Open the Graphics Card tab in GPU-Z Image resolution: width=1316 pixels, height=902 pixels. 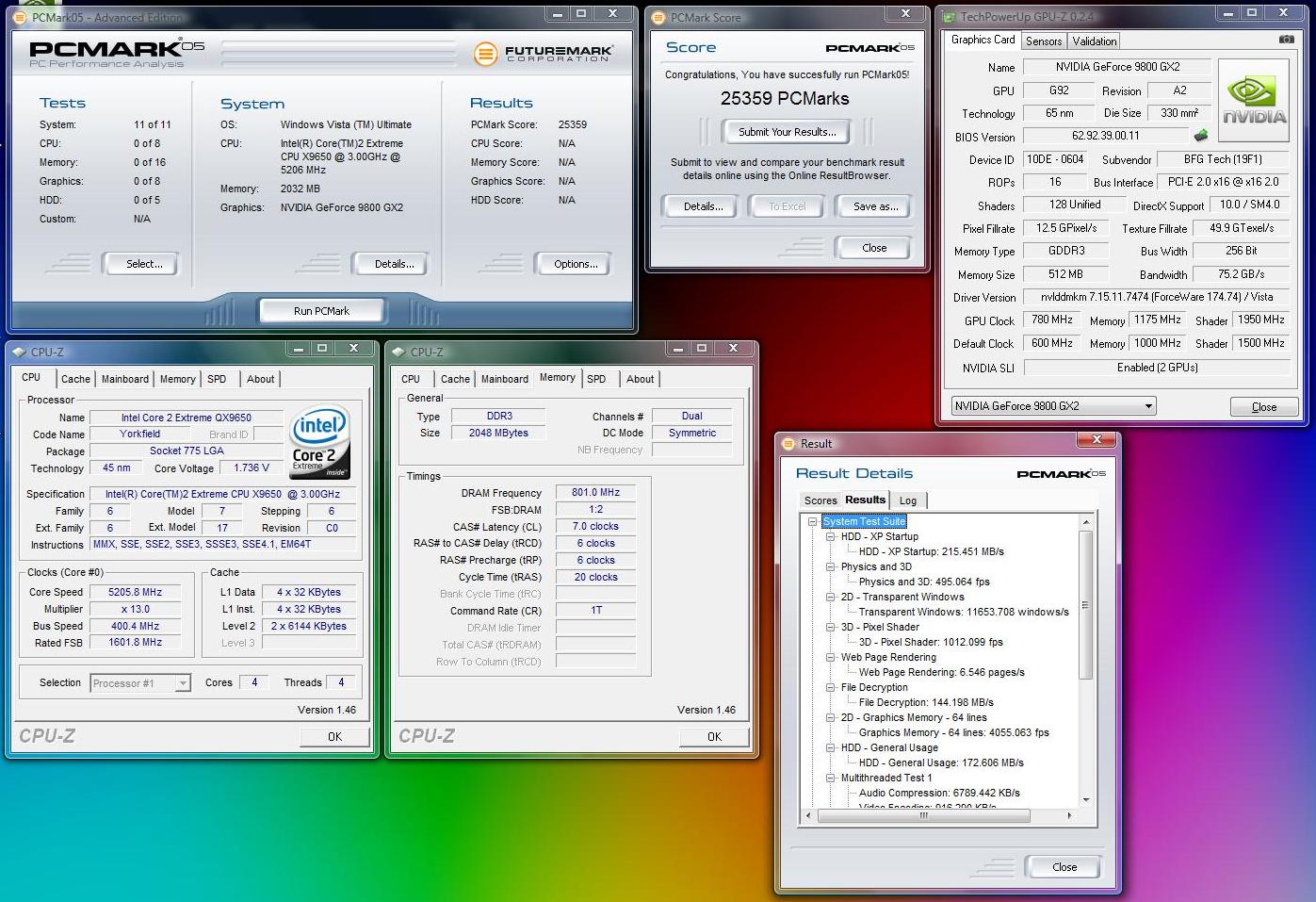983,40
